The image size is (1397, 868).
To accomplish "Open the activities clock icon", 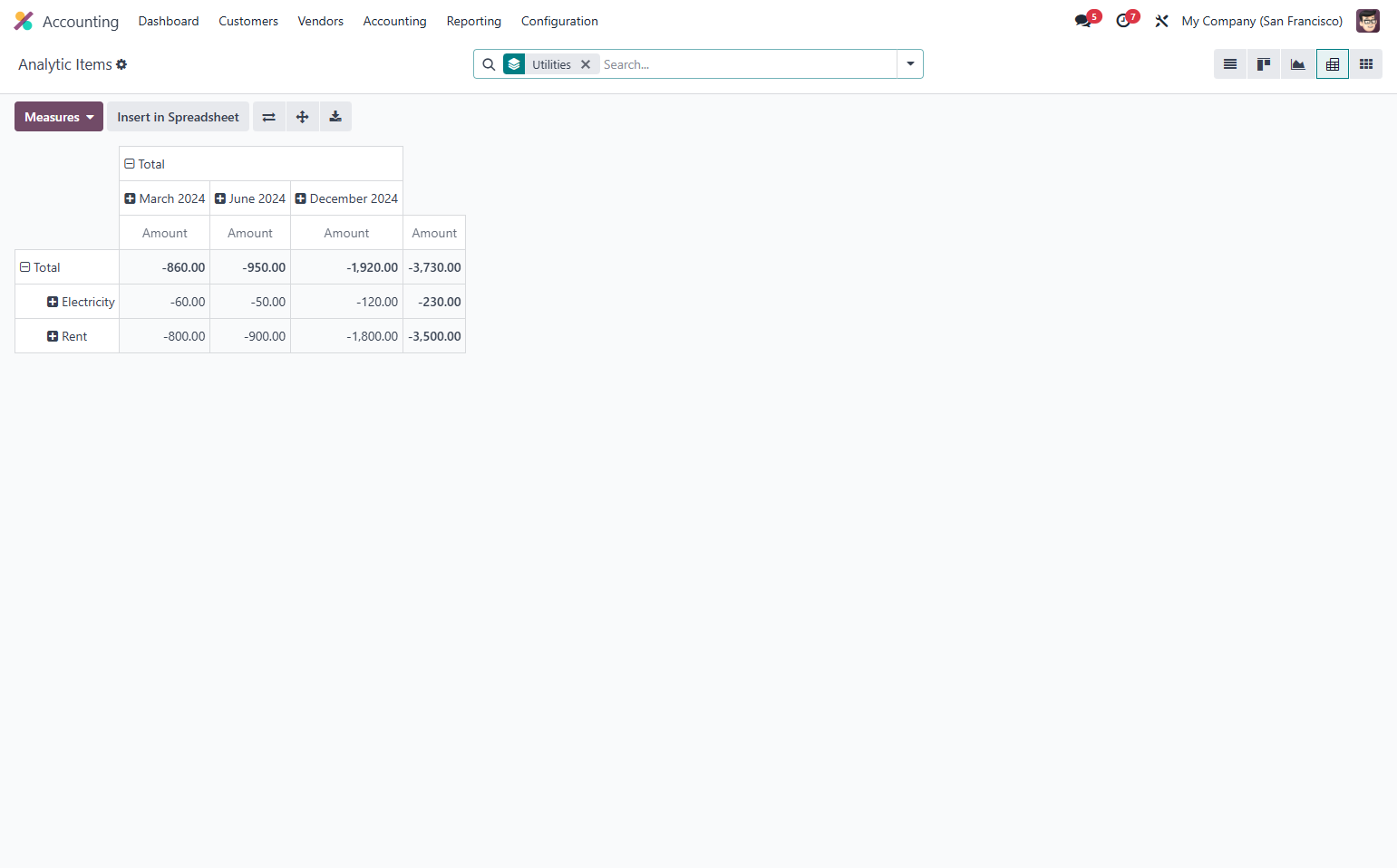I will (x=1124, y=21).
